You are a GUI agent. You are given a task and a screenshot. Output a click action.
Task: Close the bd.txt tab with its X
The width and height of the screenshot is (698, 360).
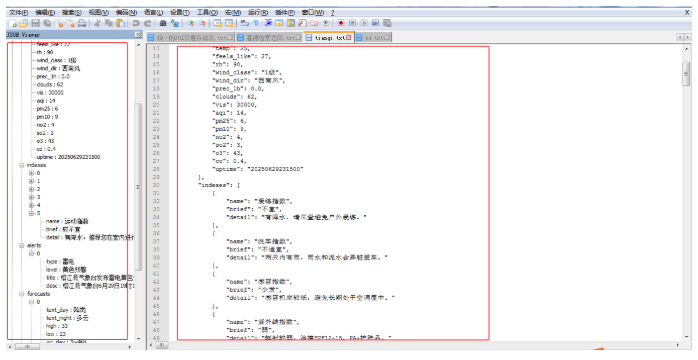(386, 38)
